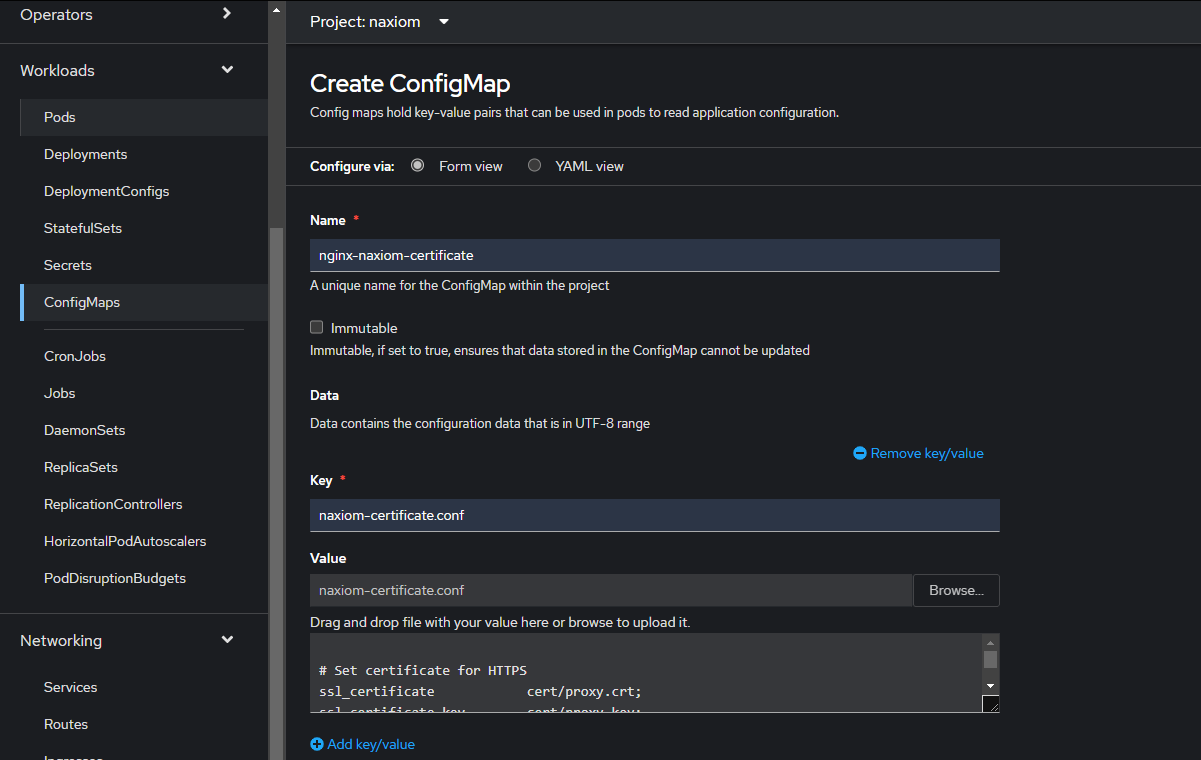
Task: Click the Value filename field
Action: (x=611, y=590)
